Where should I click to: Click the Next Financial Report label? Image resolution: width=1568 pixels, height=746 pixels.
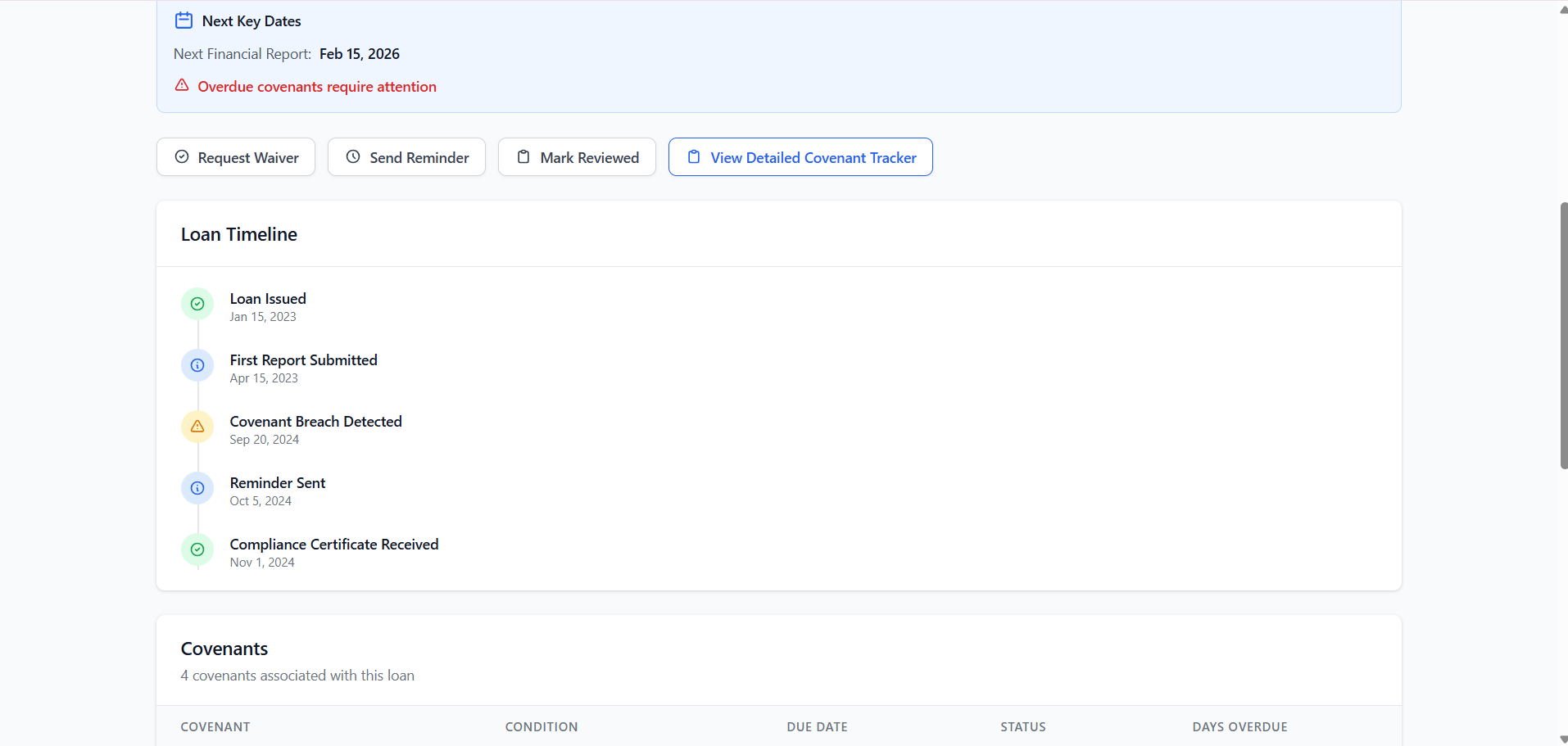click(x=242, y=54)
